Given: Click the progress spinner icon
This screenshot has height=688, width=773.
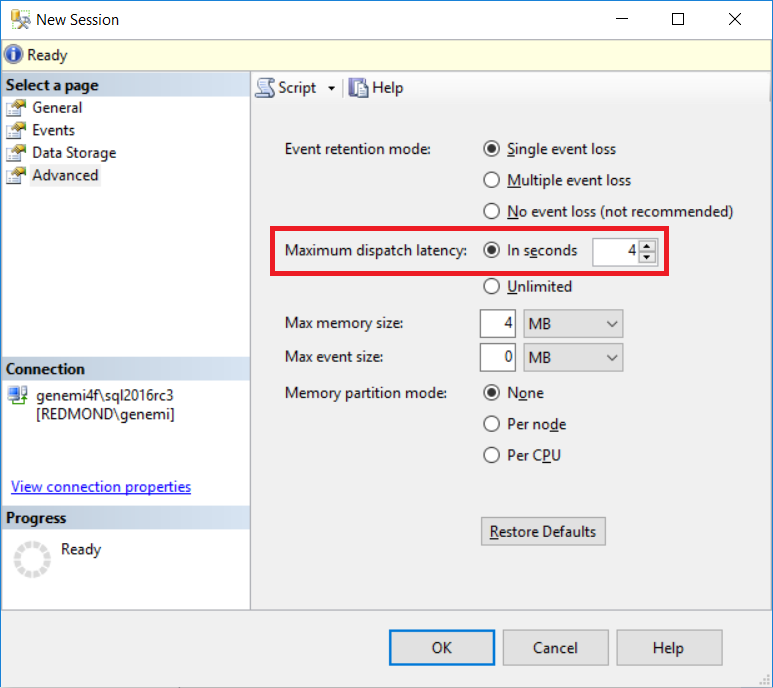Looking at the screenshot, I should [32, 559].
